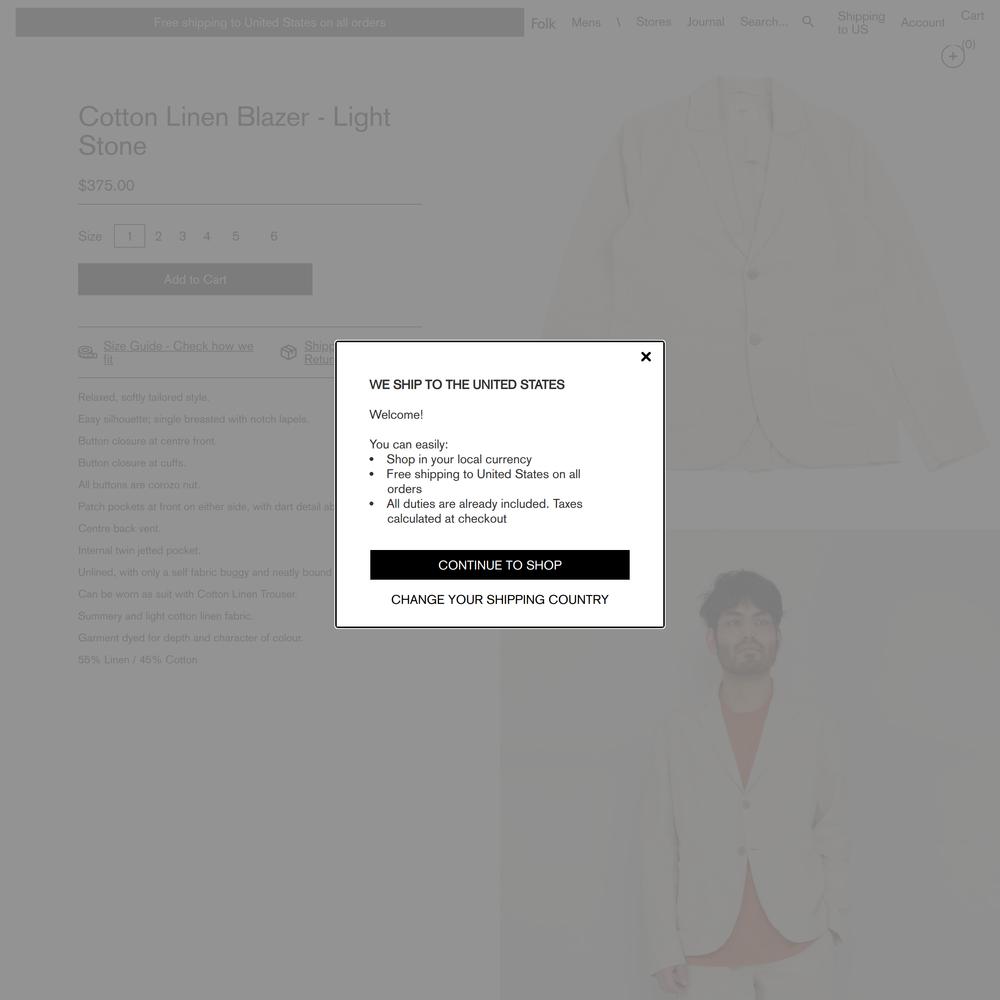Open the Account page
The width and height of the screenshot is (1000, 1000).
coord(922,22)
